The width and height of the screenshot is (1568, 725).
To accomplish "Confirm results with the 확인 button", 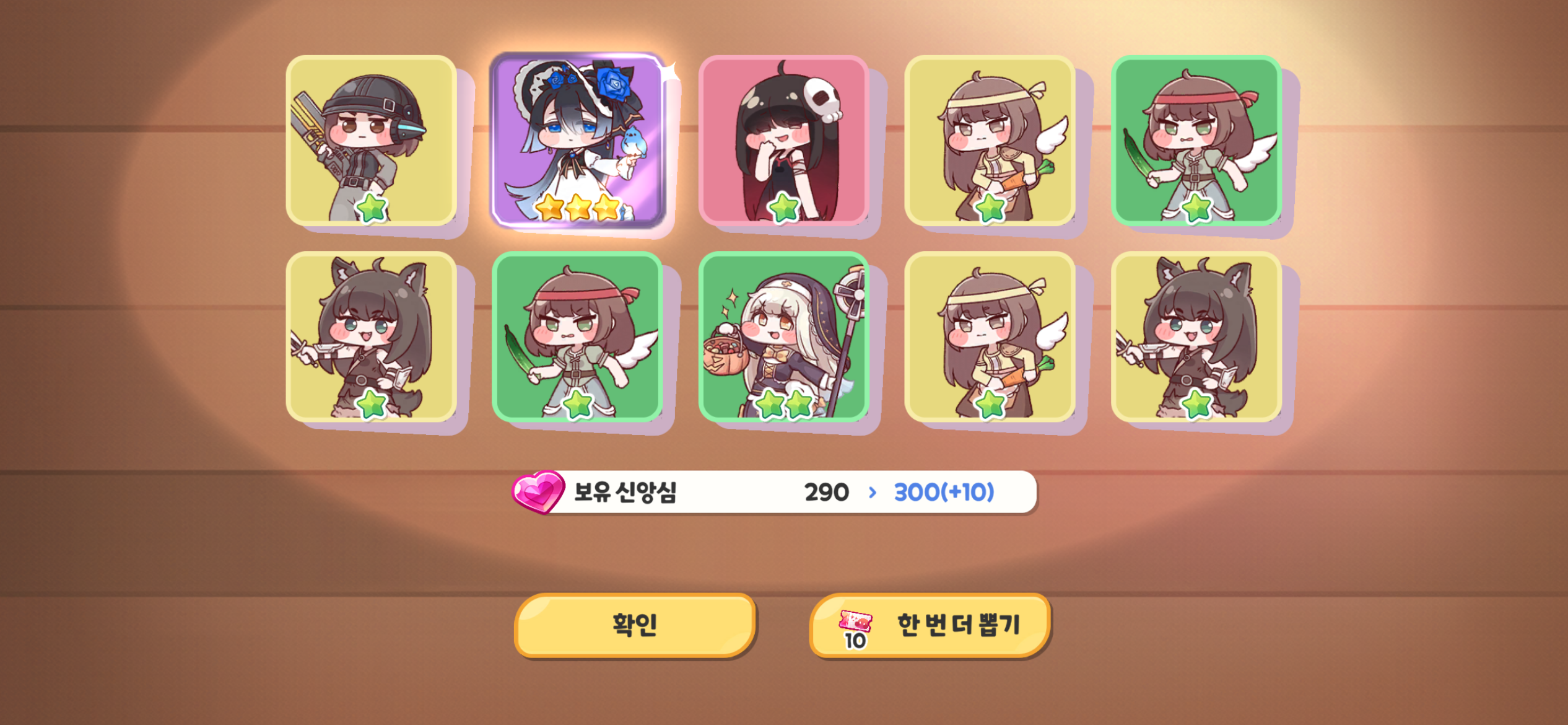I will pos(635,625).
